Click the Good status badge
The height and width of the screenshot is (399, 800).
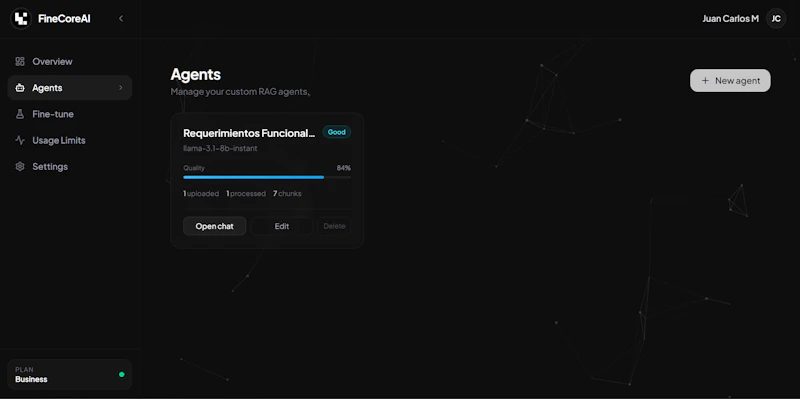tap(337, 132)
